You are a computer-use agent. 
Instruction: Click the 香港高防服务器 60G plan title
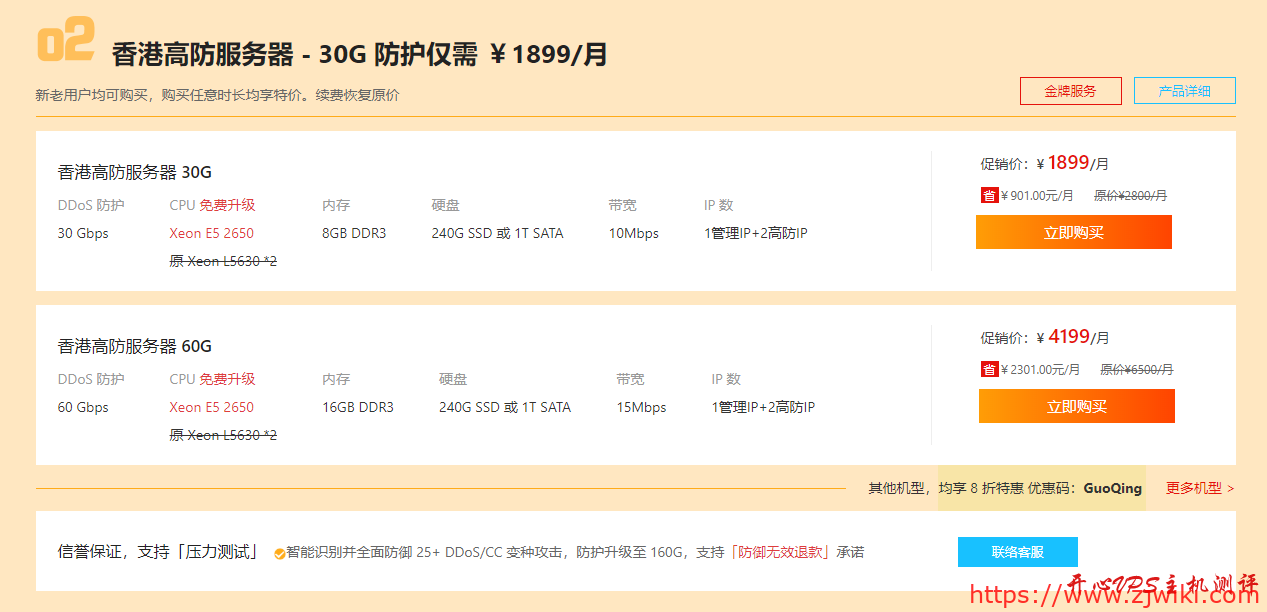tap(135, 346)
